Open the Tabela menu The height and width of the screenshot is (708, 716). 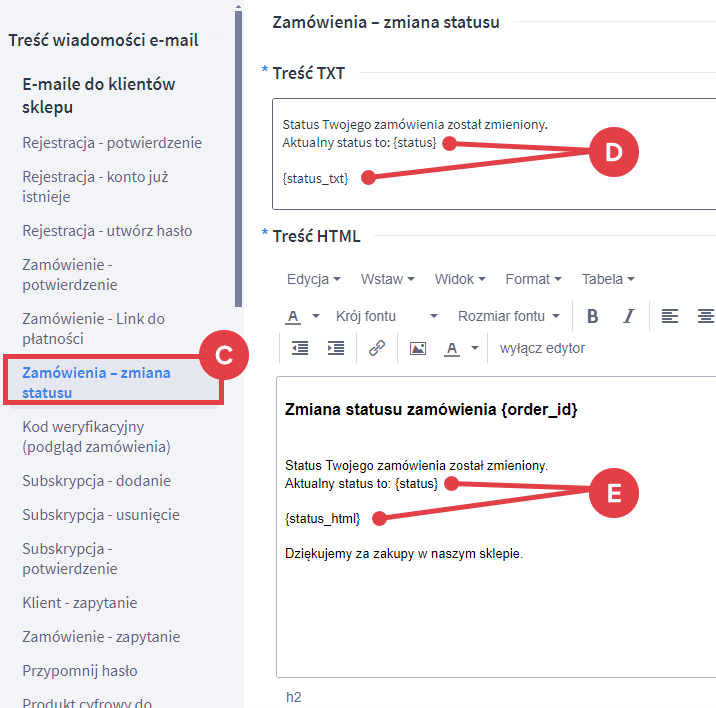pos(608,279)
